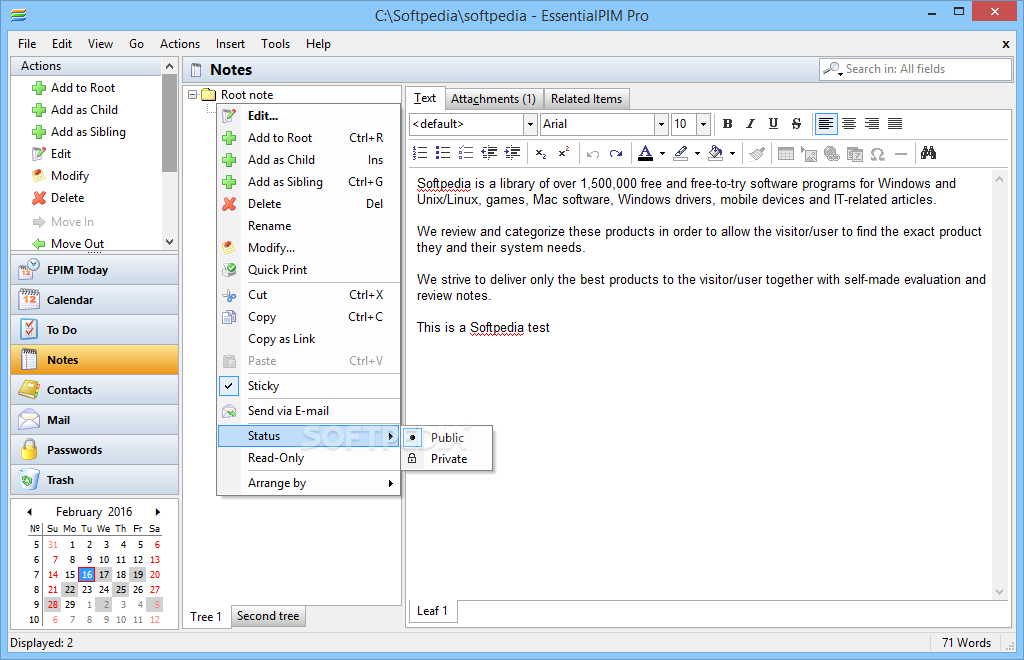The height and width of the screenshot is (660, 1024).
Task: Switch to Second tree tab
Action: click(x=268, y=616)
